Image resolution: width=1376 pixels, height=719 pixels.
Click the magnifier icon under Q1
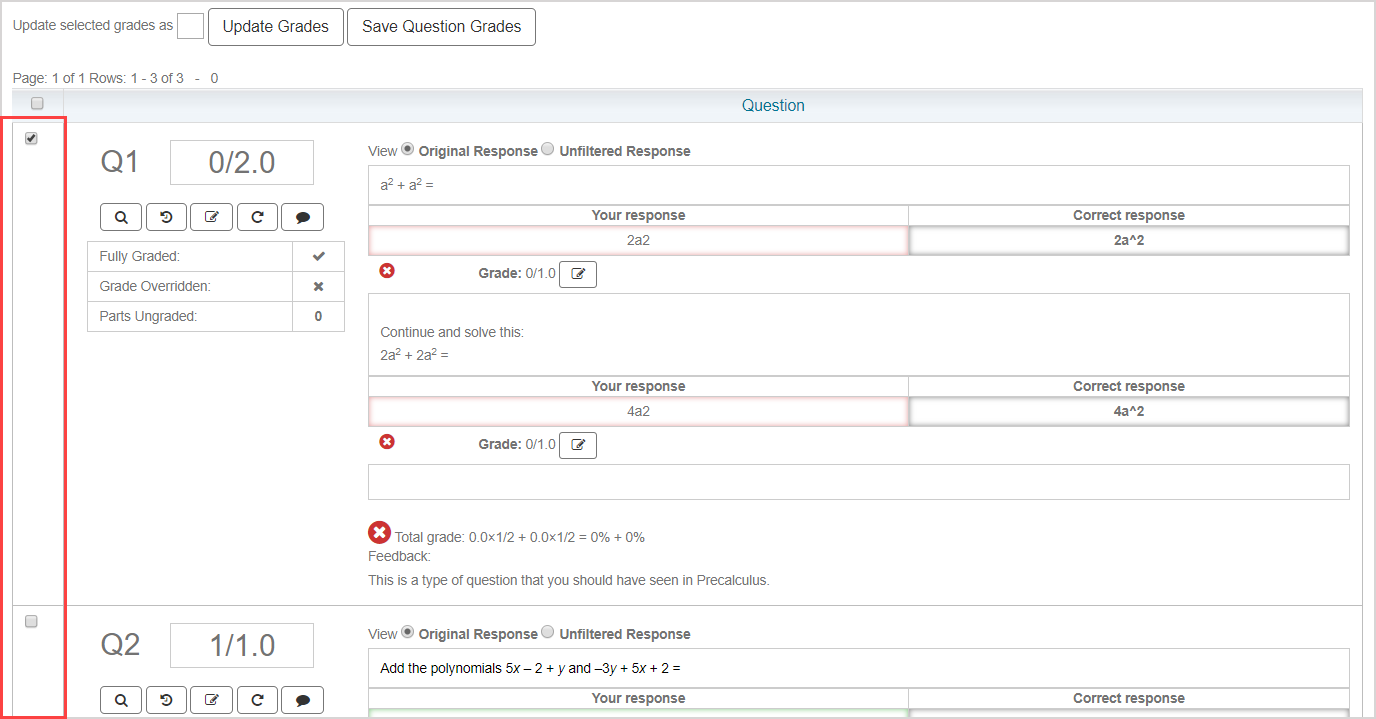[x=121, y=217]
